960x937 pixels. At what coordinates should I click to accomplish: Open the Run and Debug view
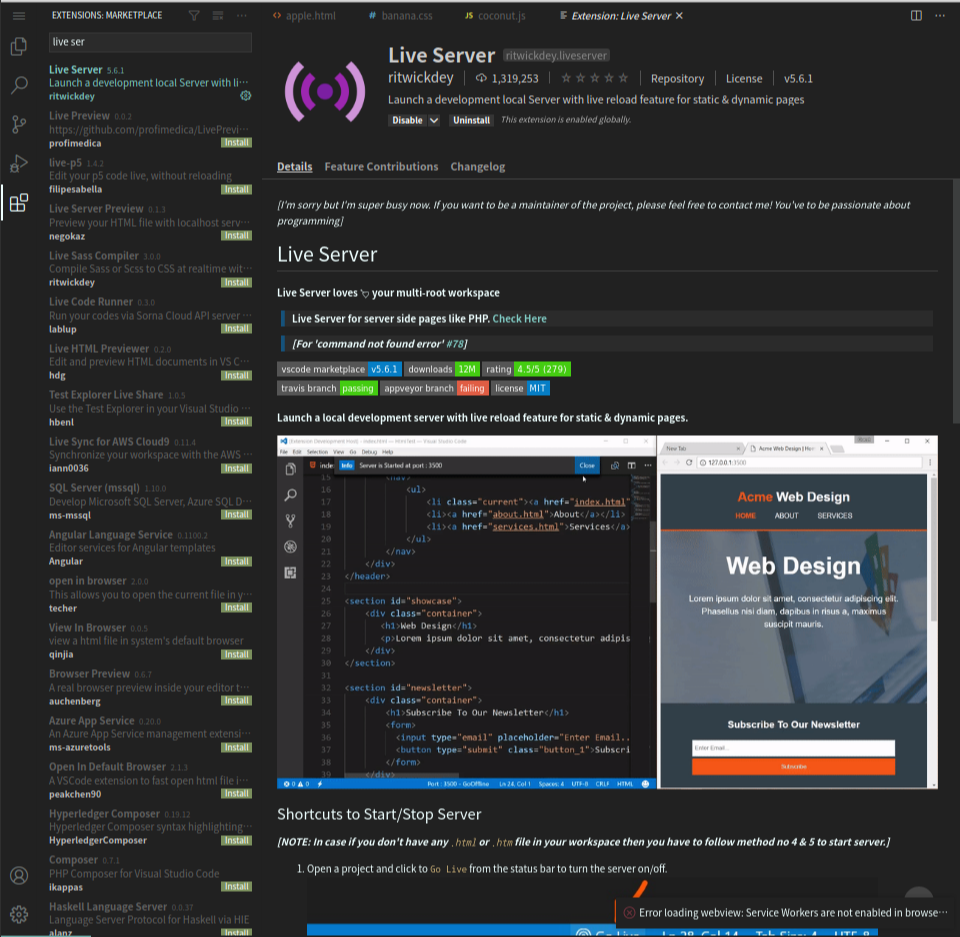[x=19, y=164]
